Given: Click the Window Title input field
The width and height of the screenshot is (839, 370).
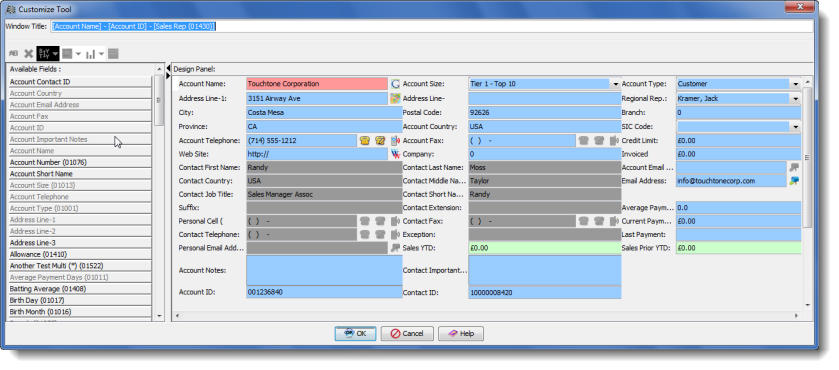Looking at the screenshot, I should click(x=432, y=26).
